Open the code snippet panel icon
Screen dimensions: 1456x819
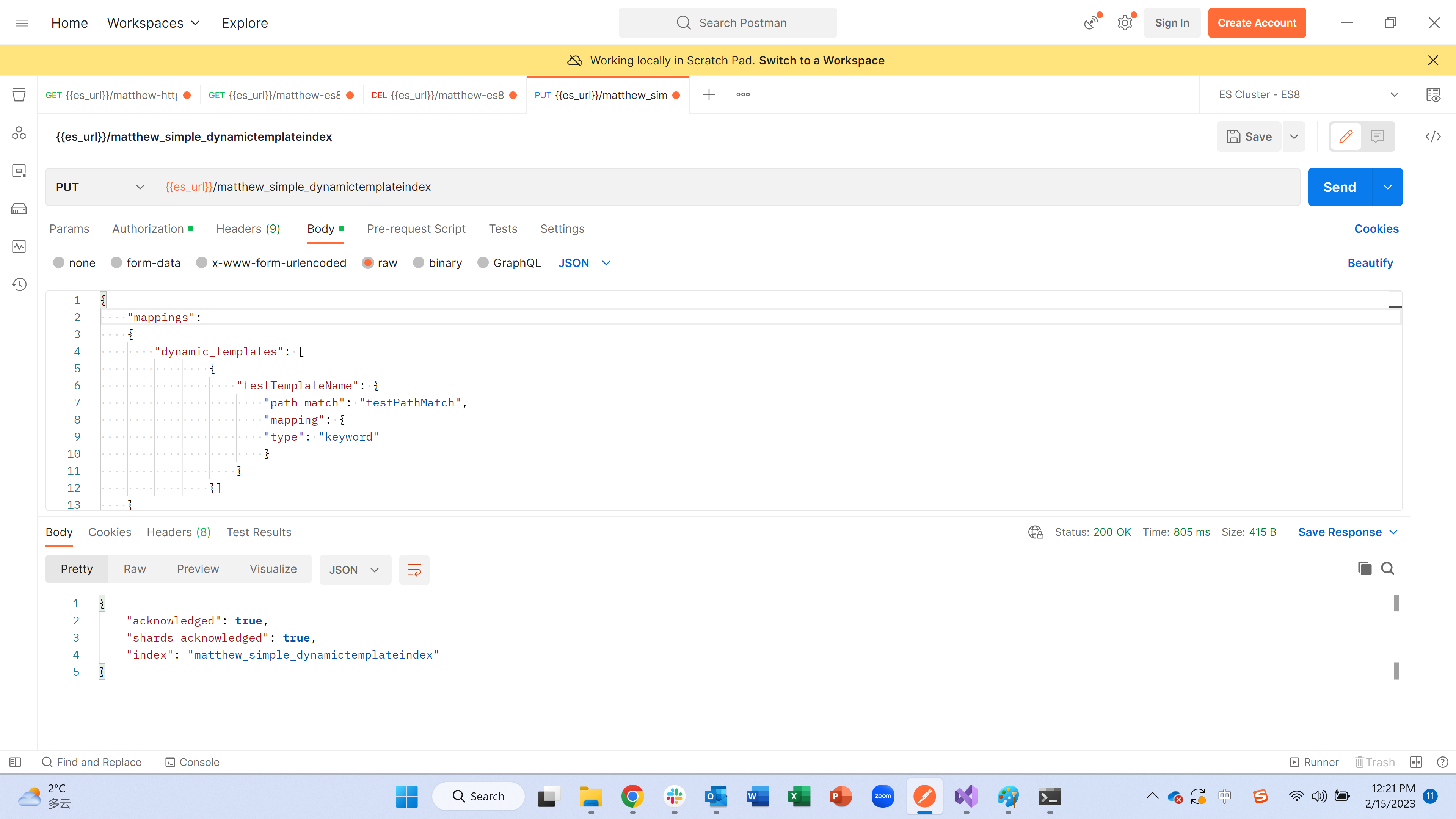tap(1433, 136)
